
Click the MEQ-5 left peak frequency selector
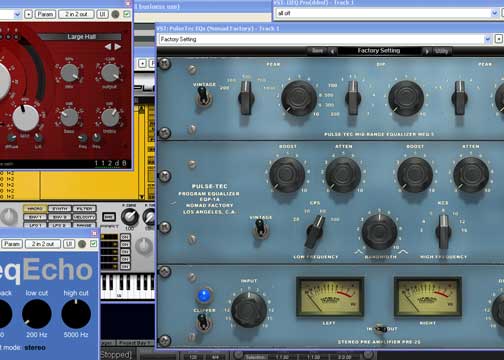tap(246, 98)
